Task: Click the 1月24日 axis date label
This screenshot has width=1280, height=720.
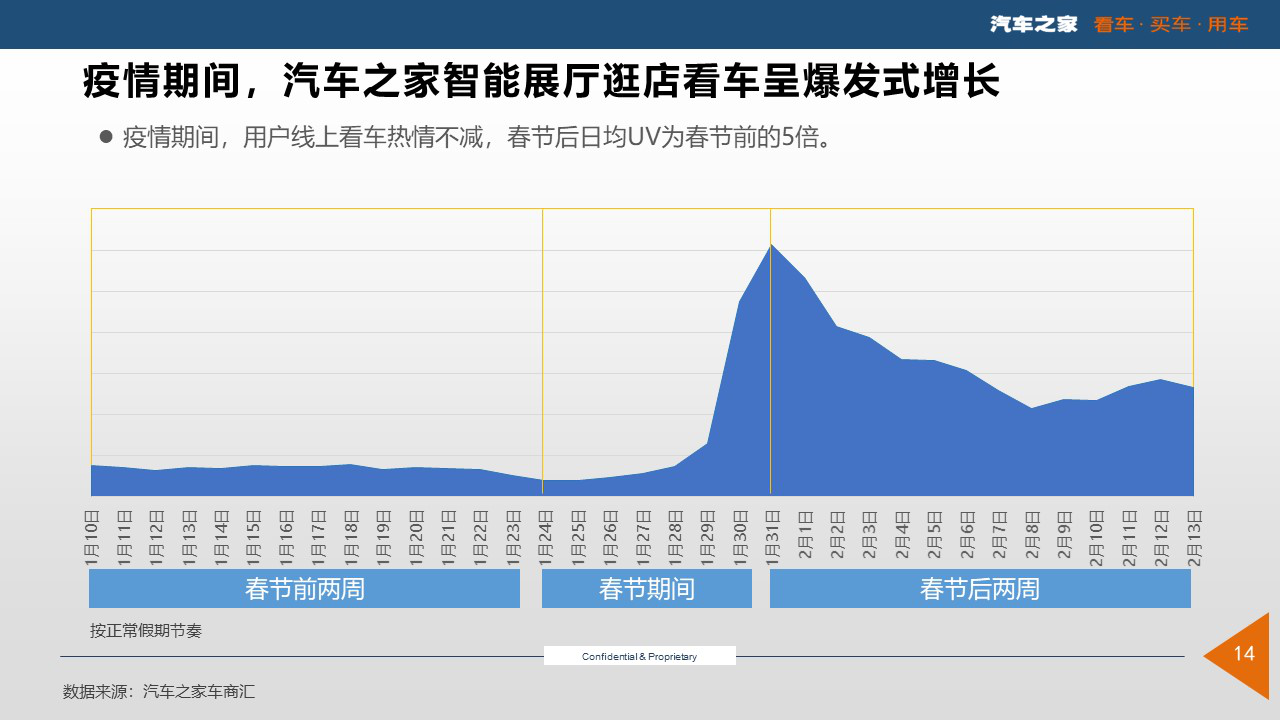Action: click(x=545, y=538)
